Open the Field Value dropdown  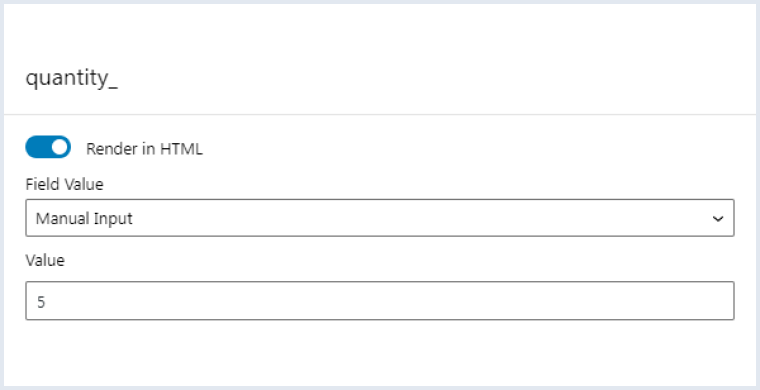click(380, 218)
